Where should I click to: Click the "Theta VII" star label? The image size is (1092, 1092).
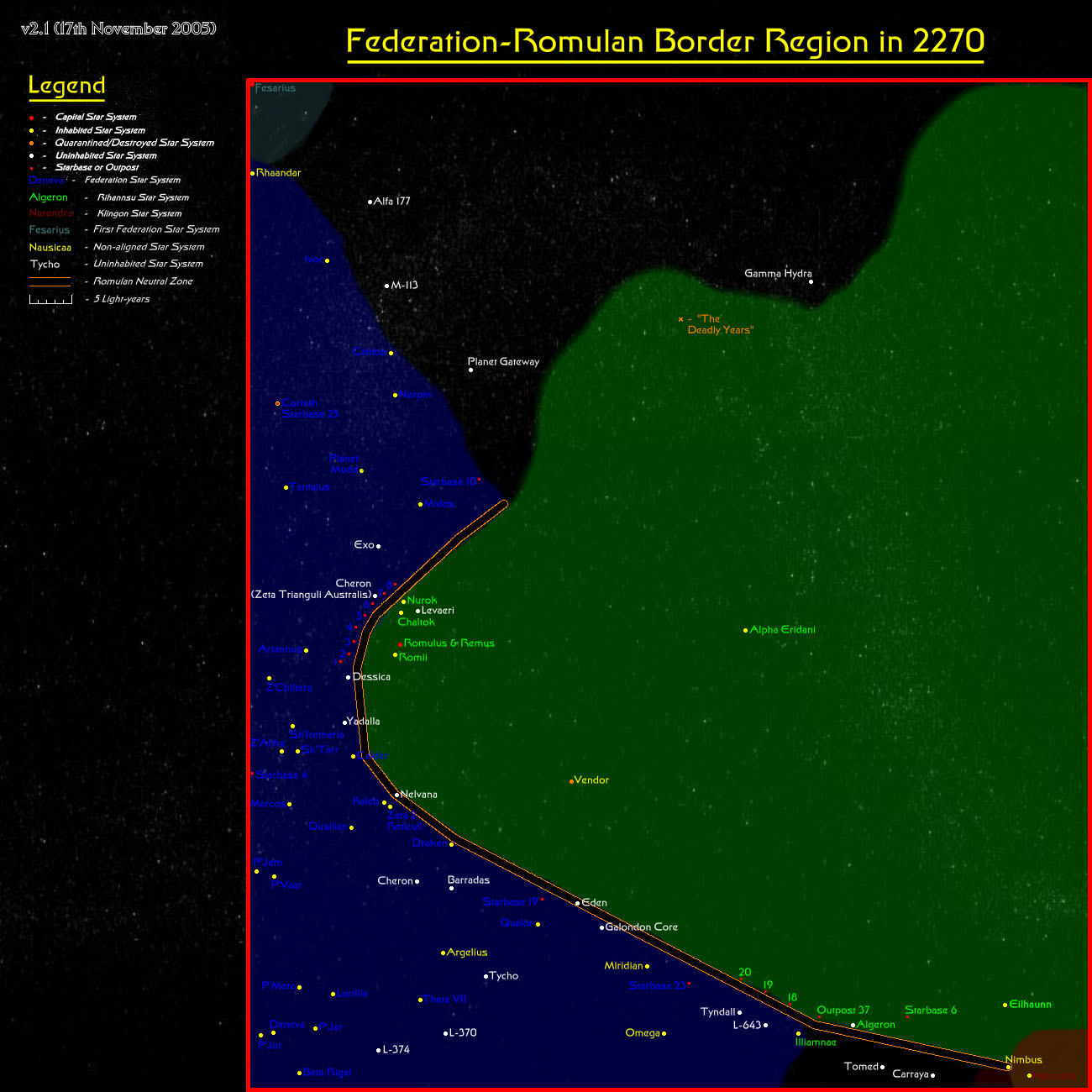pos(445,1000)
